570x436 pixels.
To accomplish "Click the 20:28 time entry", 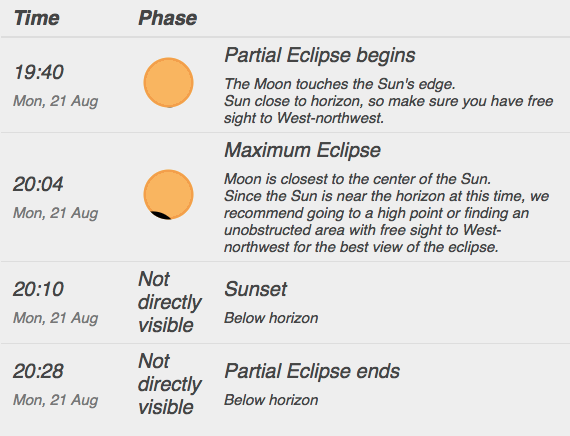I will 39,371.
